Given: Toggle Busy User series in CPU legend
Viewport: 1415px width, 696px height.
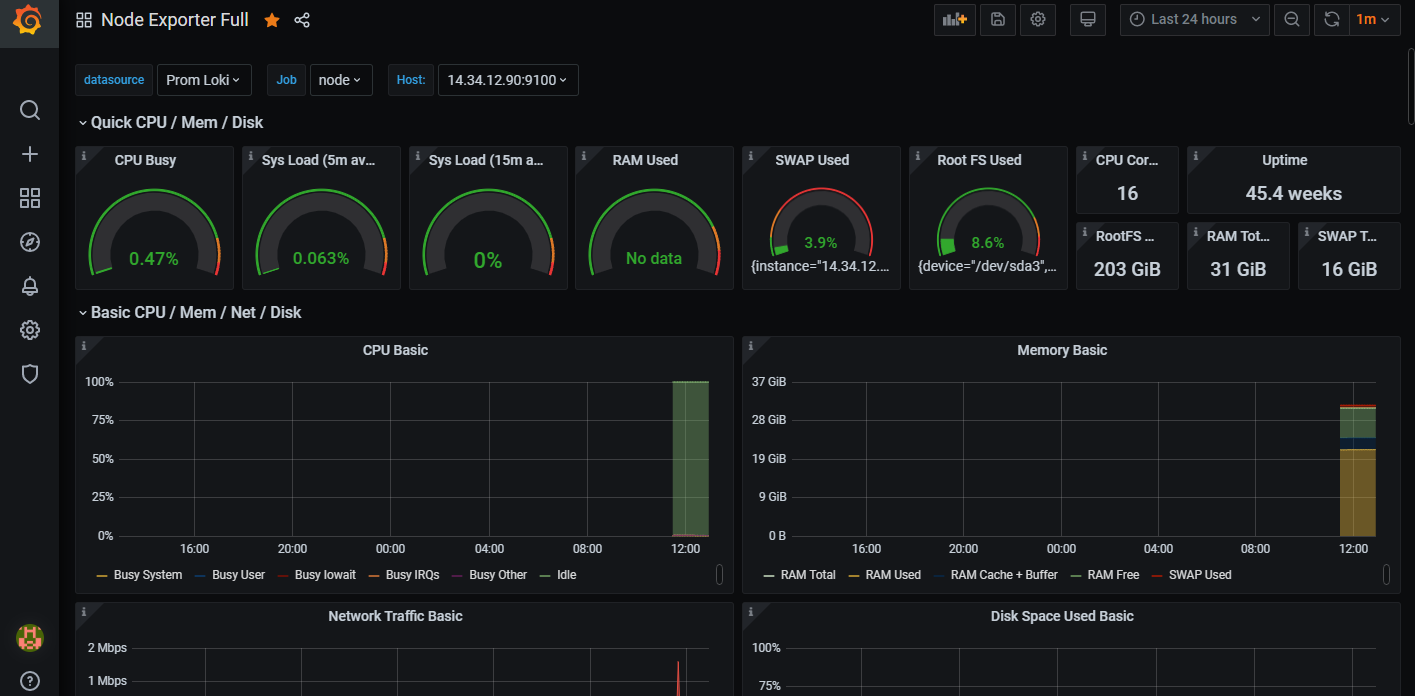Looking at the screenshot, I should [238, 575].
